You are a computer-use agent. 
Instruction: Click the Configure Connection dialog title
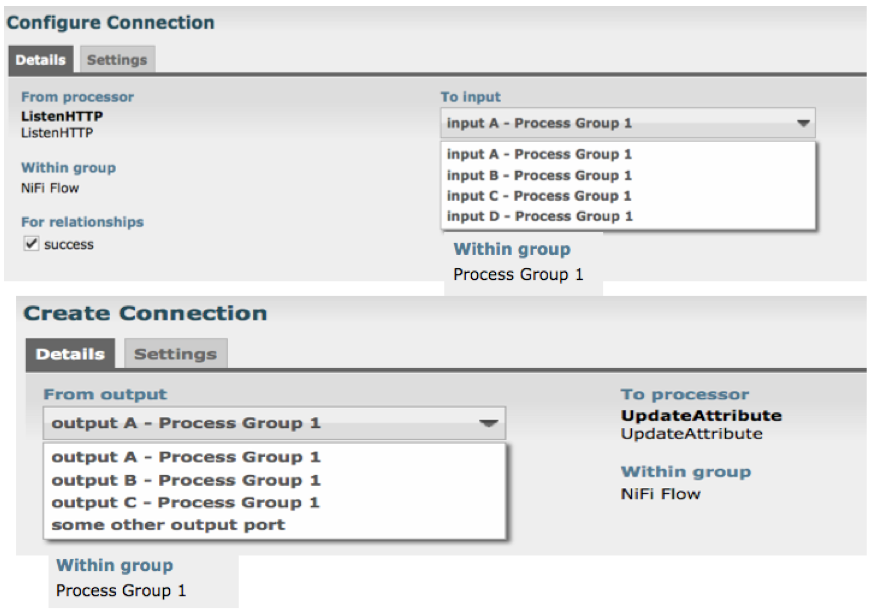[111, 21]
